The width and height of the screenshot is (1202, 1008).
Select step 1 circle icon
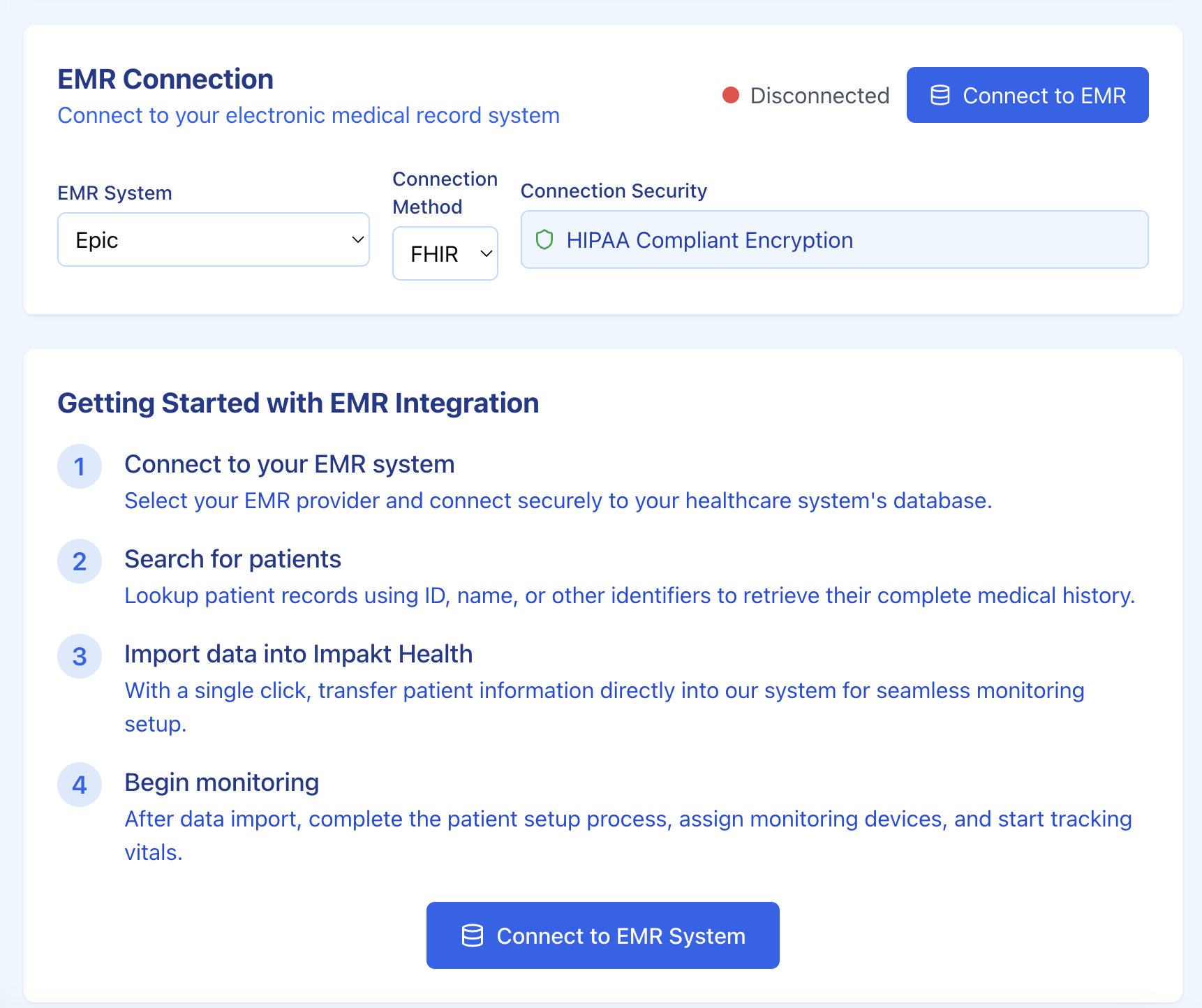pos(80,466)
